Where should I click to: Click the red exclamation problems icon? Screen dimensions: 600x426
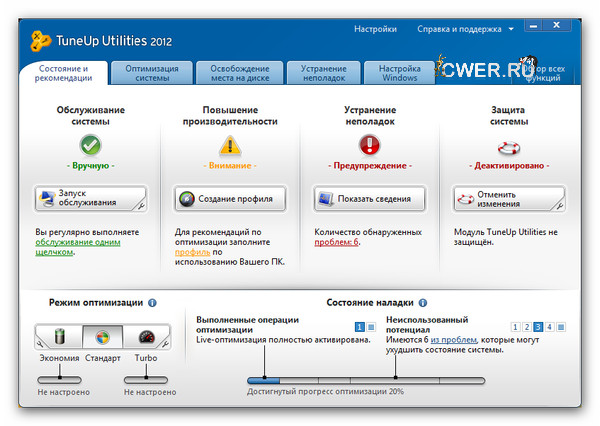pos(370,146)
